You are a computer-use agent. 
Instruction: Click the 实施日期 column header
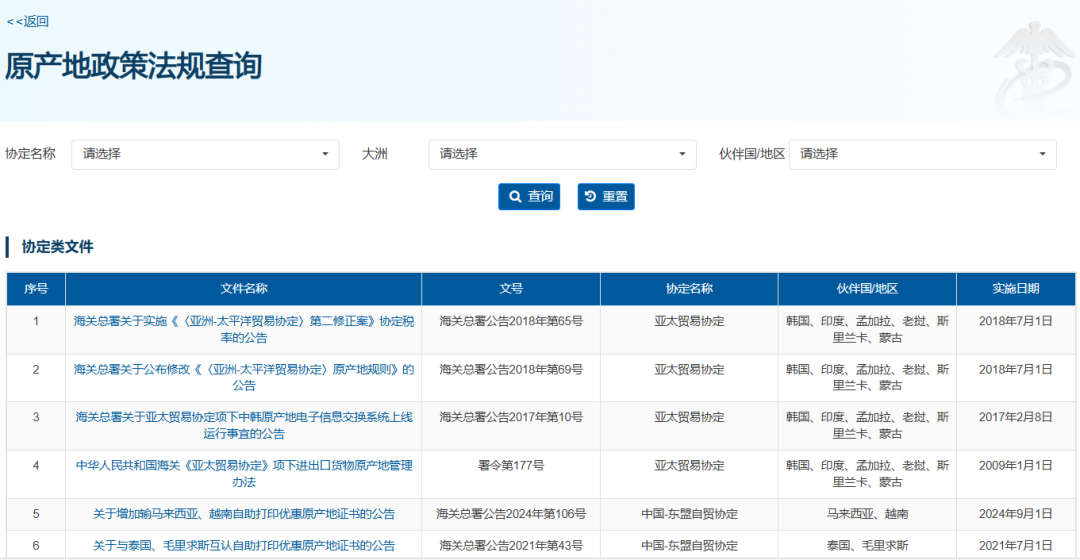tap(1016, 289)
